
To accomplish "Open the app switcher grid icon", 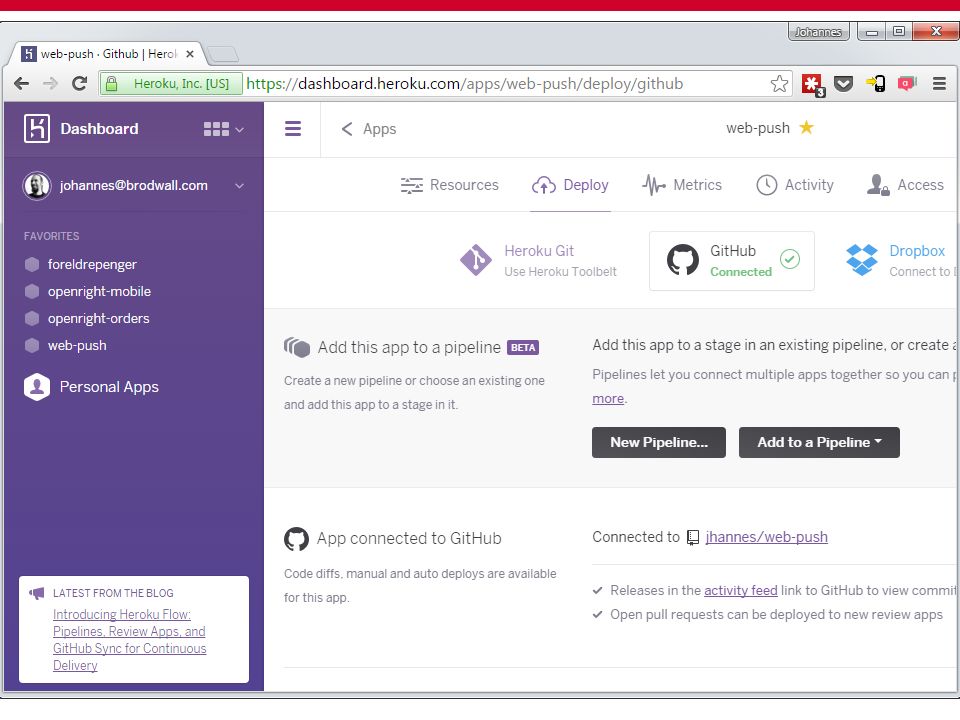I will (216, 129).
